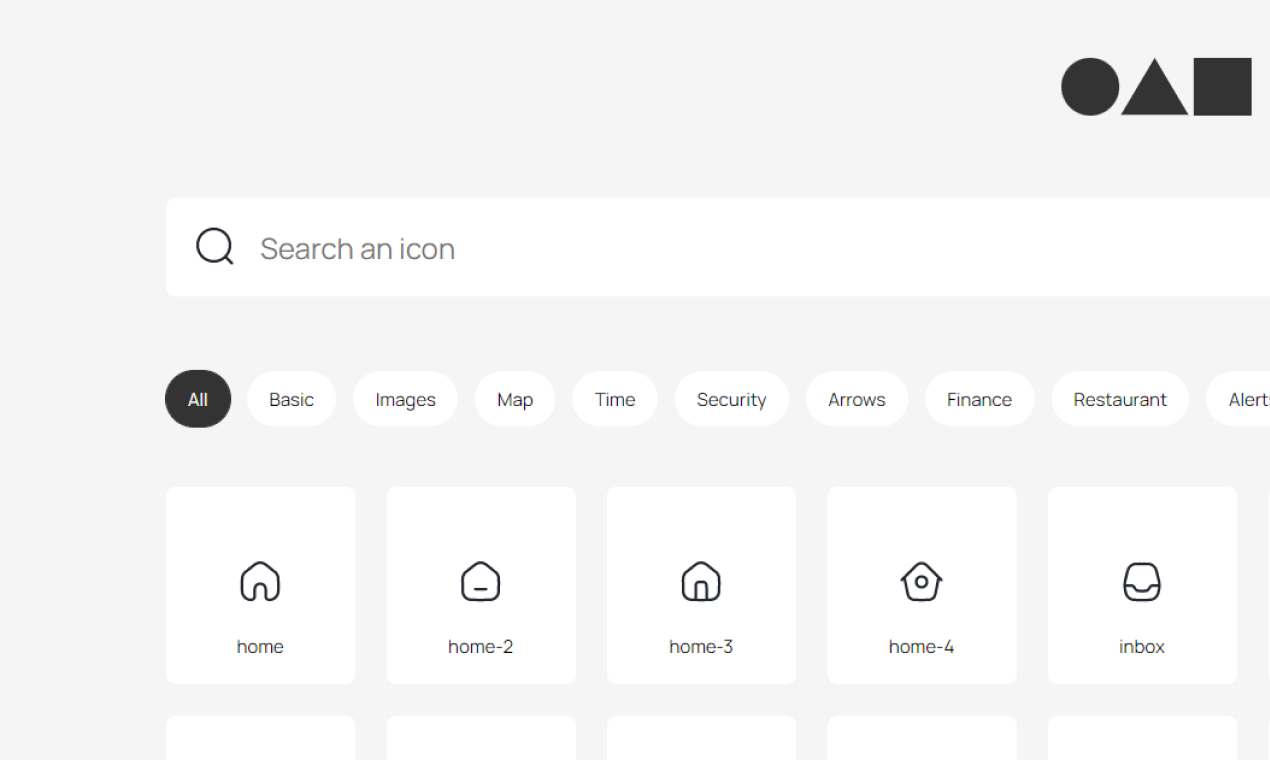Image resolution: width=1270 pixels, height=760 pixels.
Task: Filter icons by Basic category
Action: [291, 399]
